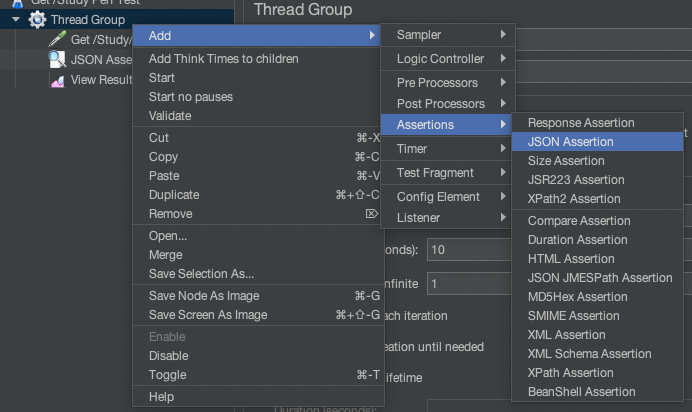The width and height of the screenshot is (692, 412).
Task: Click the field containing value 10
Action: [470, 249]
